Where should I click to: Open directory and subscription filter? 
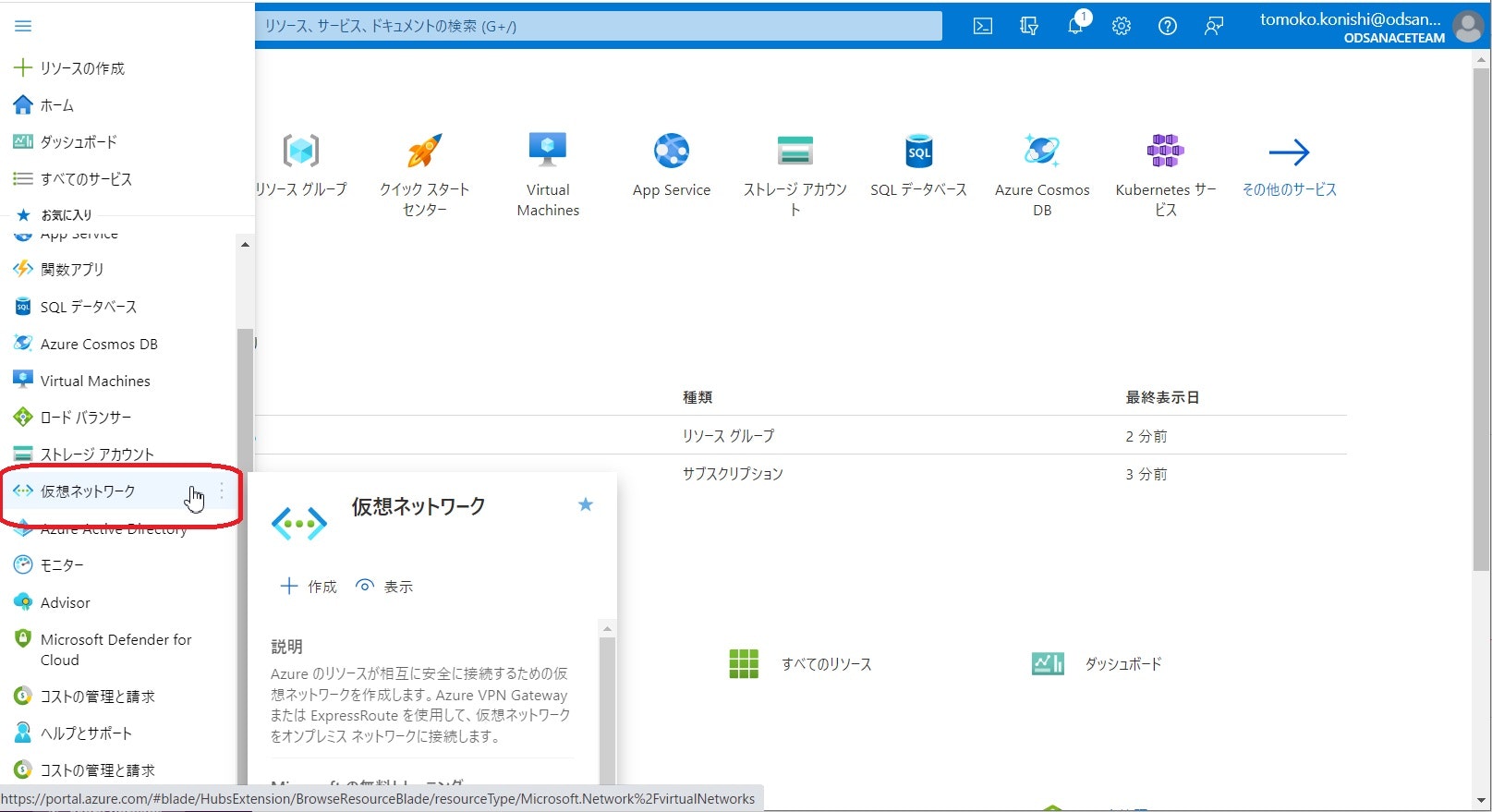tap(1029, 26)
